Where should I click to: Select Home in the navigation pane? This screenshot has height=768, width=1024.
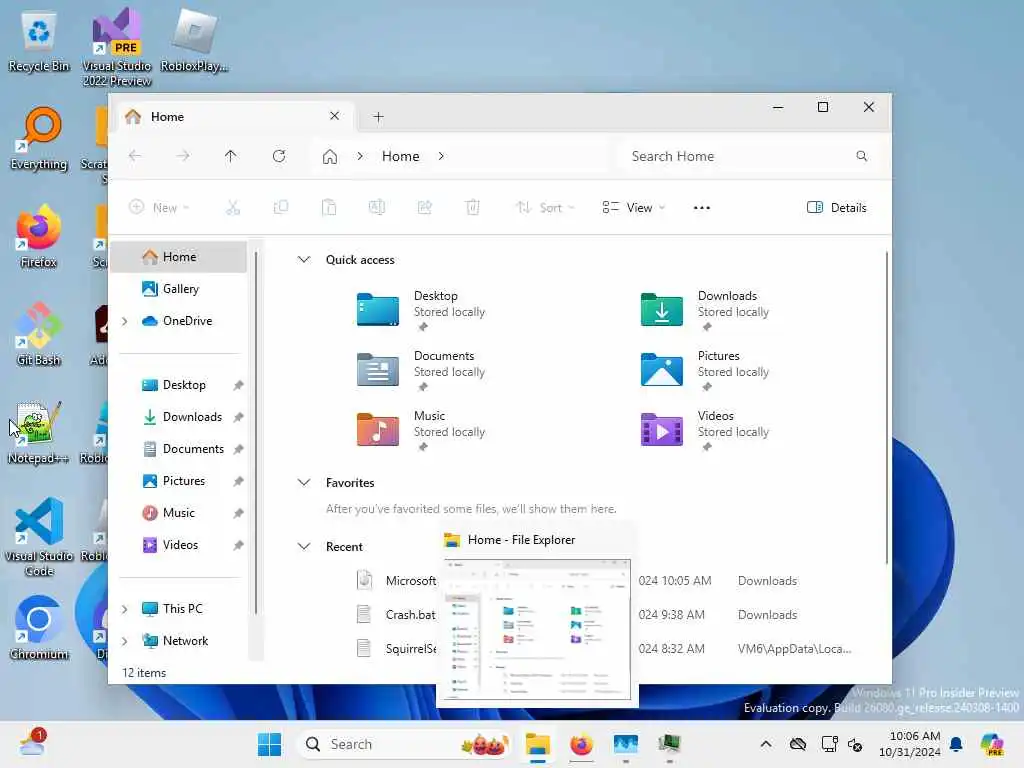[179, 257]
